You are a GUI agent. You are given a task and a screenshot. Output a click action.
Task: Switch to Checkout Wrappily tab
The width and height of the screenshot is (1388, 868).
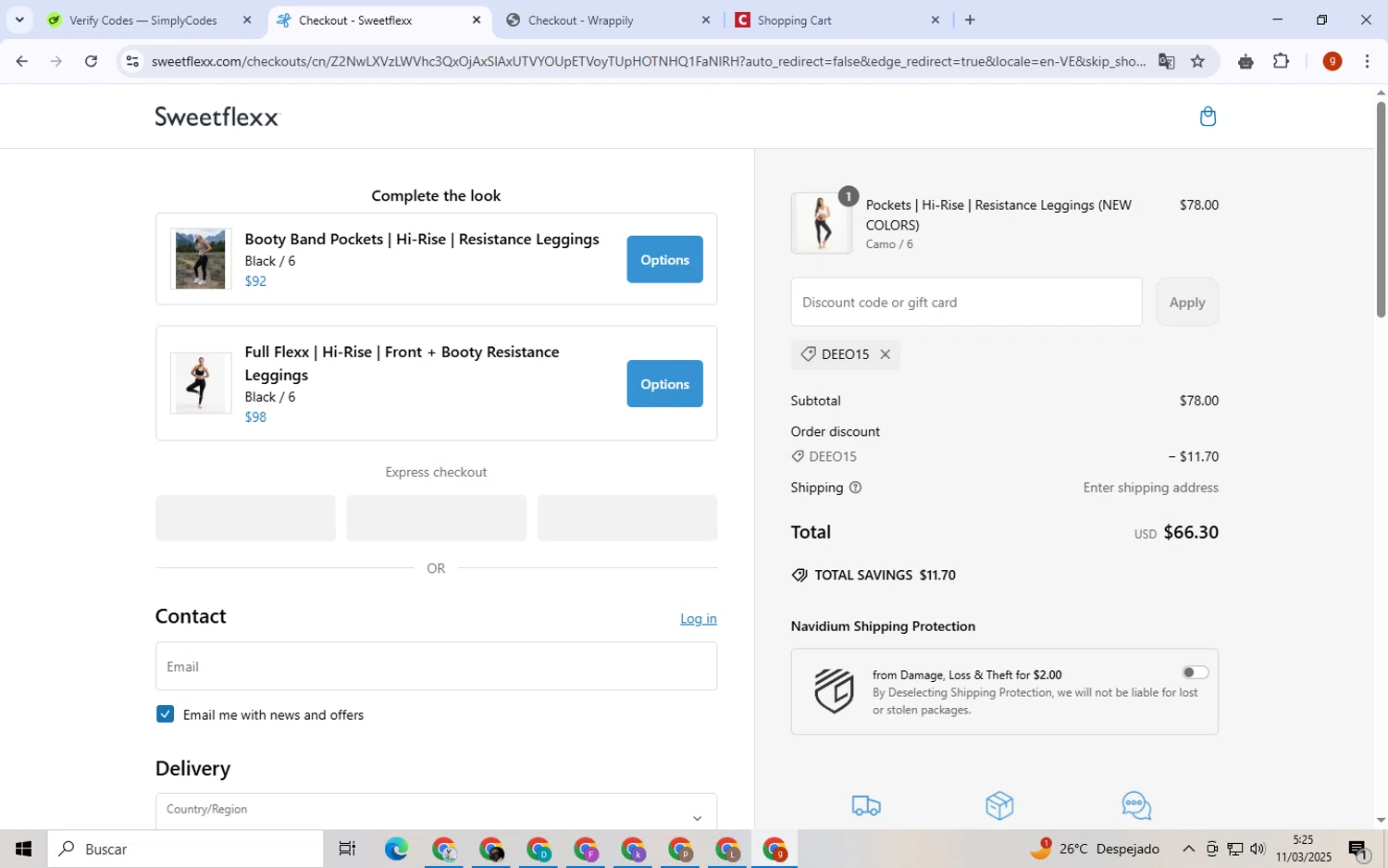click(581, 19)
